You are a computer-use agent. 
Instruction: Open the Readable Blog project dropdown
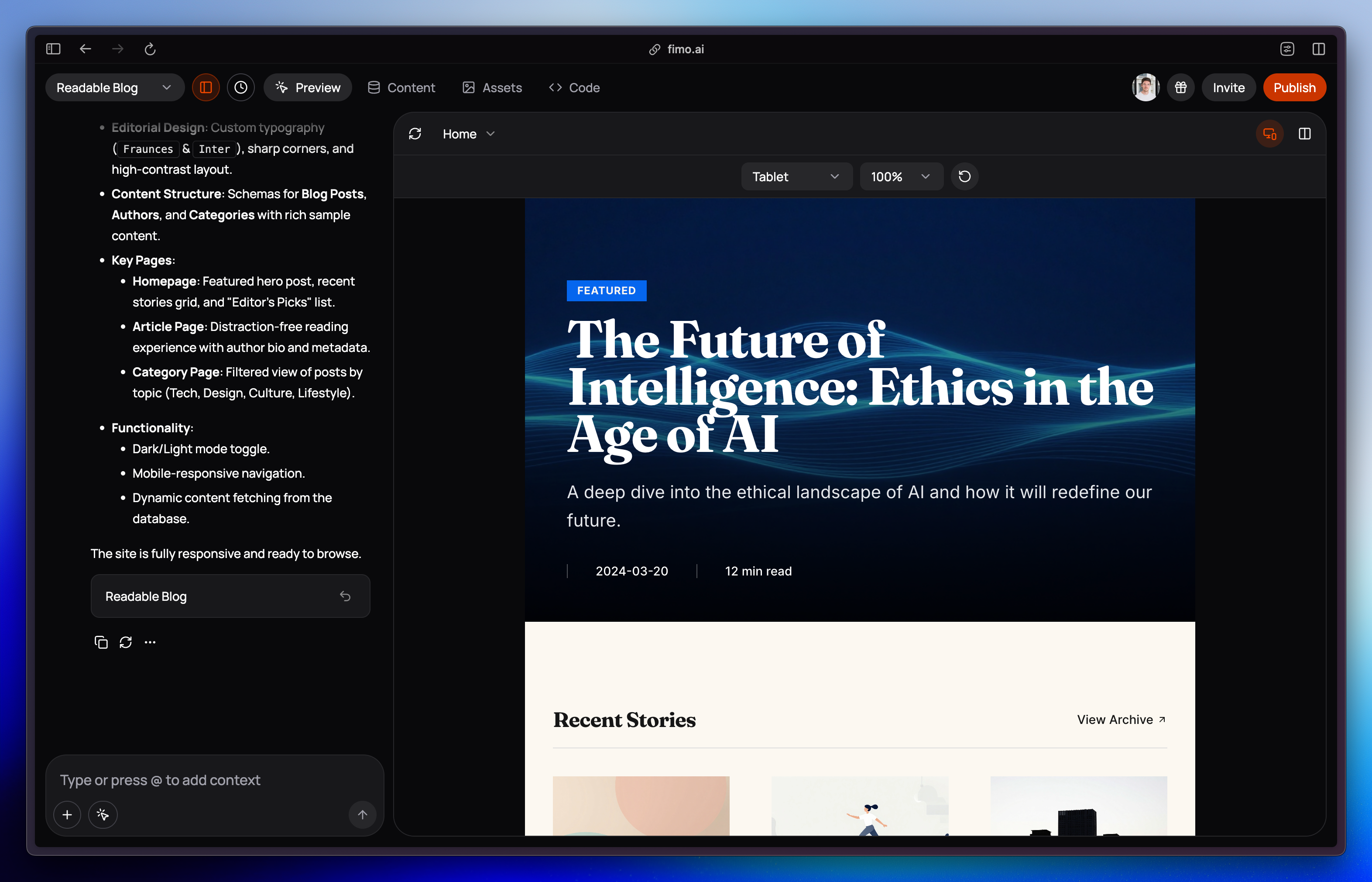pyautogui.click(x=114, y=87)
